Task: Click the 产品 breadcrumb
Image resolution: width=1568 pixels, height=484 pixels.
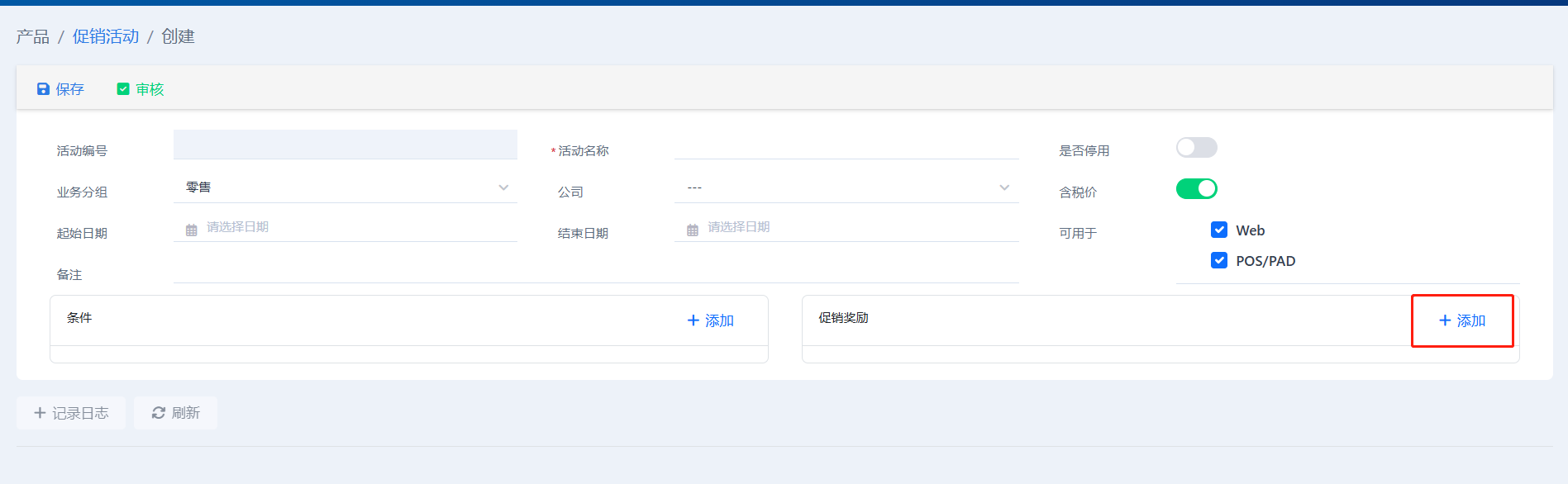Action: (33, 36)
